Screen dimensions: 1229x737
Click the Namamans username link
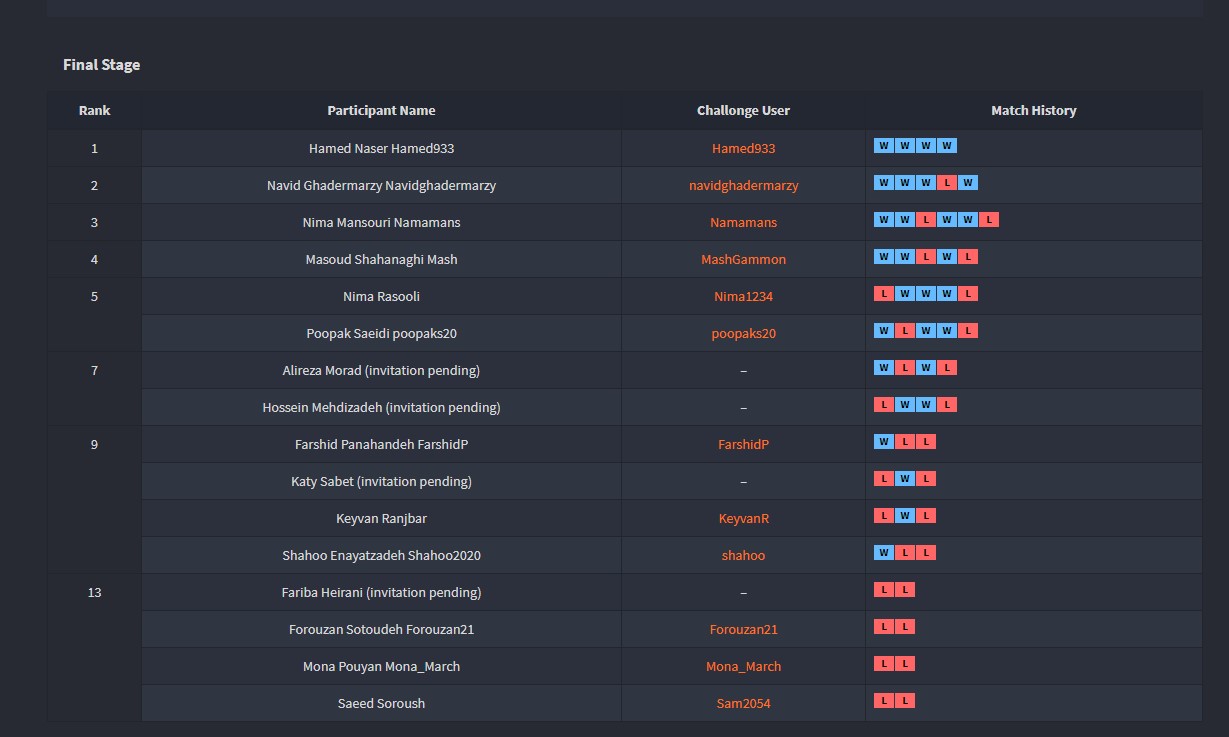pos(743,222)
